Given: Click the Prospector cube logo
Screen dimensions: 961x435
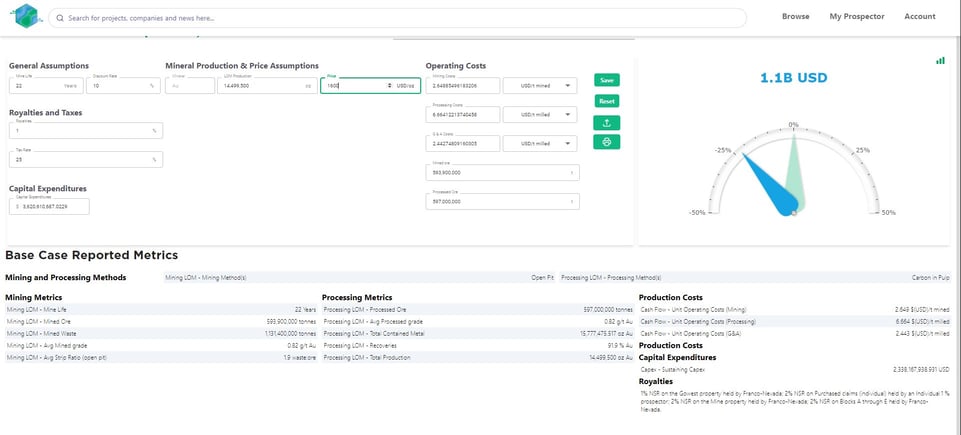Looking at the screenshot, I should (25, 17).
